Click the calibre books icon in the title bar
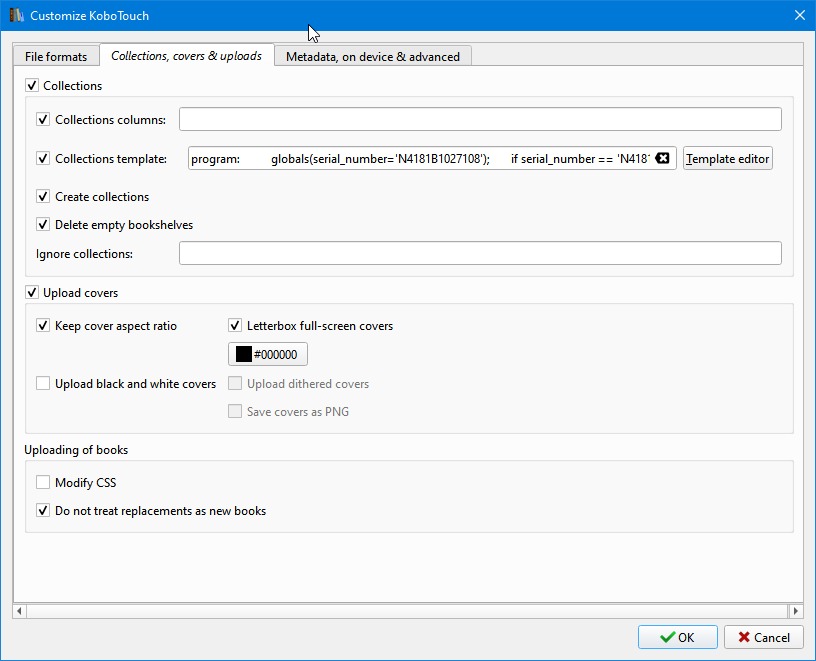 pyautogui.click(x=17, y=15)
